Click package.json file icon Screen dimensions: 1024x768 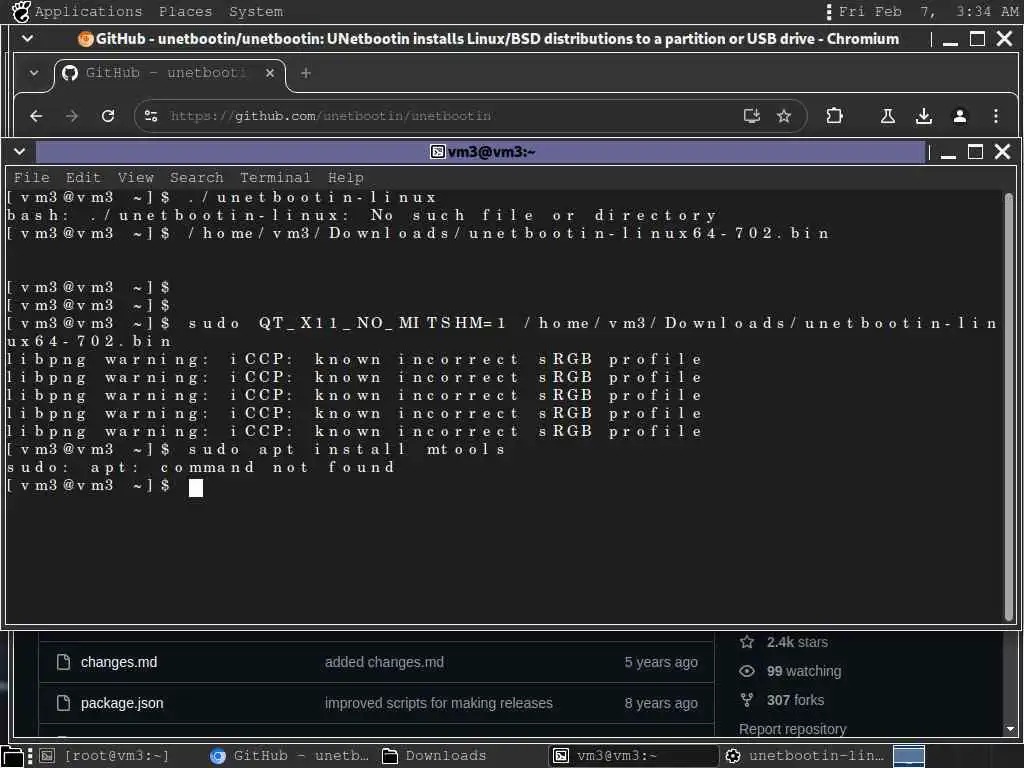[x=63, y=703]
